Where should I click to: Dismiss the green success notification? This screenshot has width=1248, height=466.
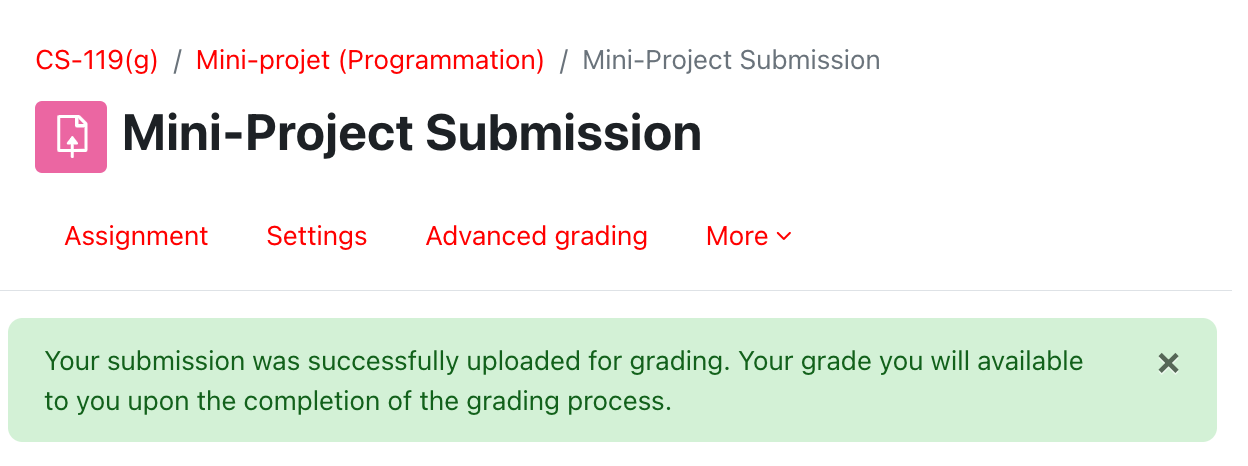(1168, 363)
